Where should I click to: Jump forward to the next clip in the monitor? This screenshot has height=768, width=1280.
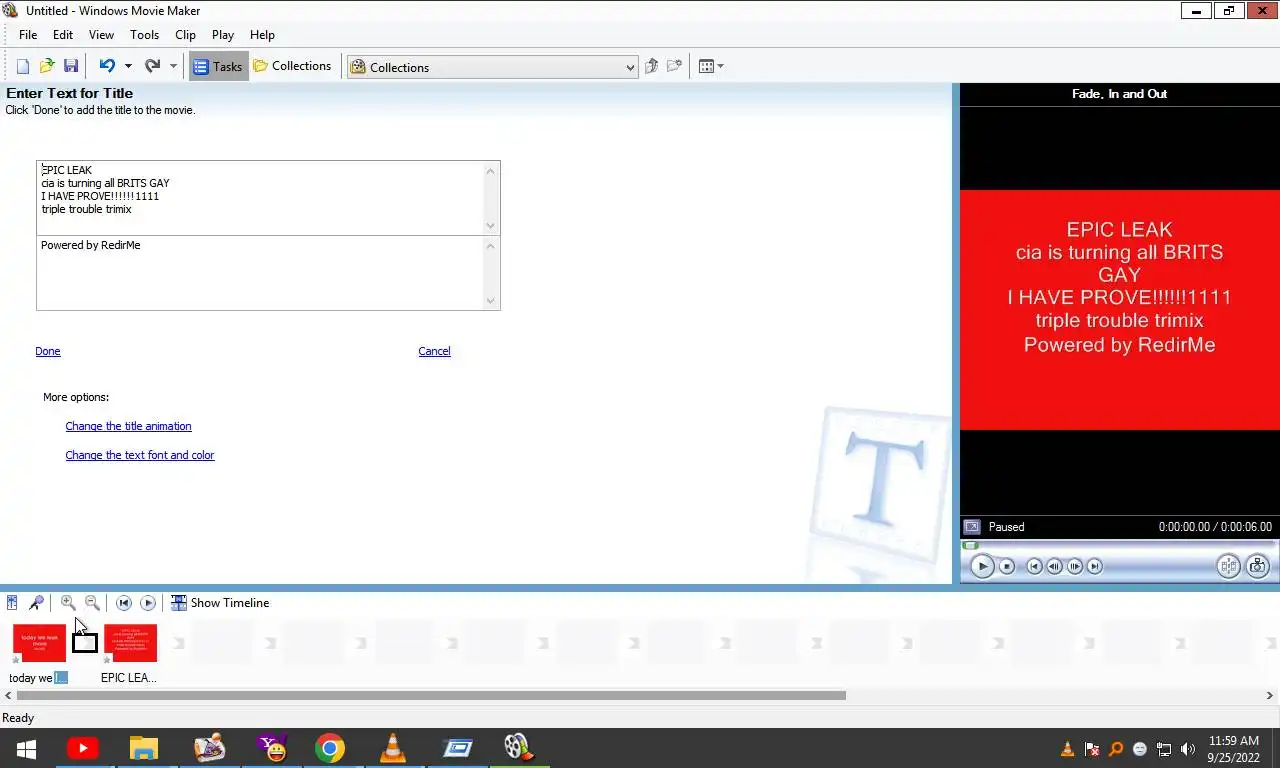pos(1095,566)
